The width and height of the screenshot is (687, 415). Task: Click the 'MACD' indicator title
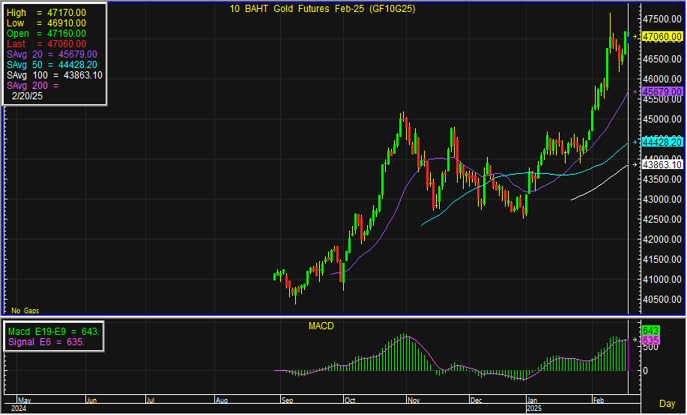pos(322,326)
